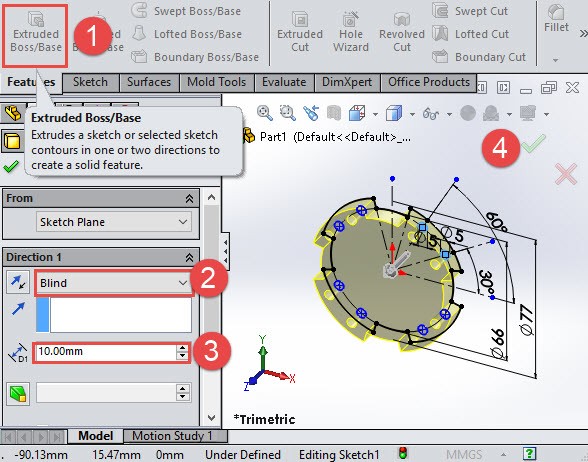The height and width of the screenshot is (462, 588).
Task: Open the Mold Tools tab
Action: (x=216, y=82)
